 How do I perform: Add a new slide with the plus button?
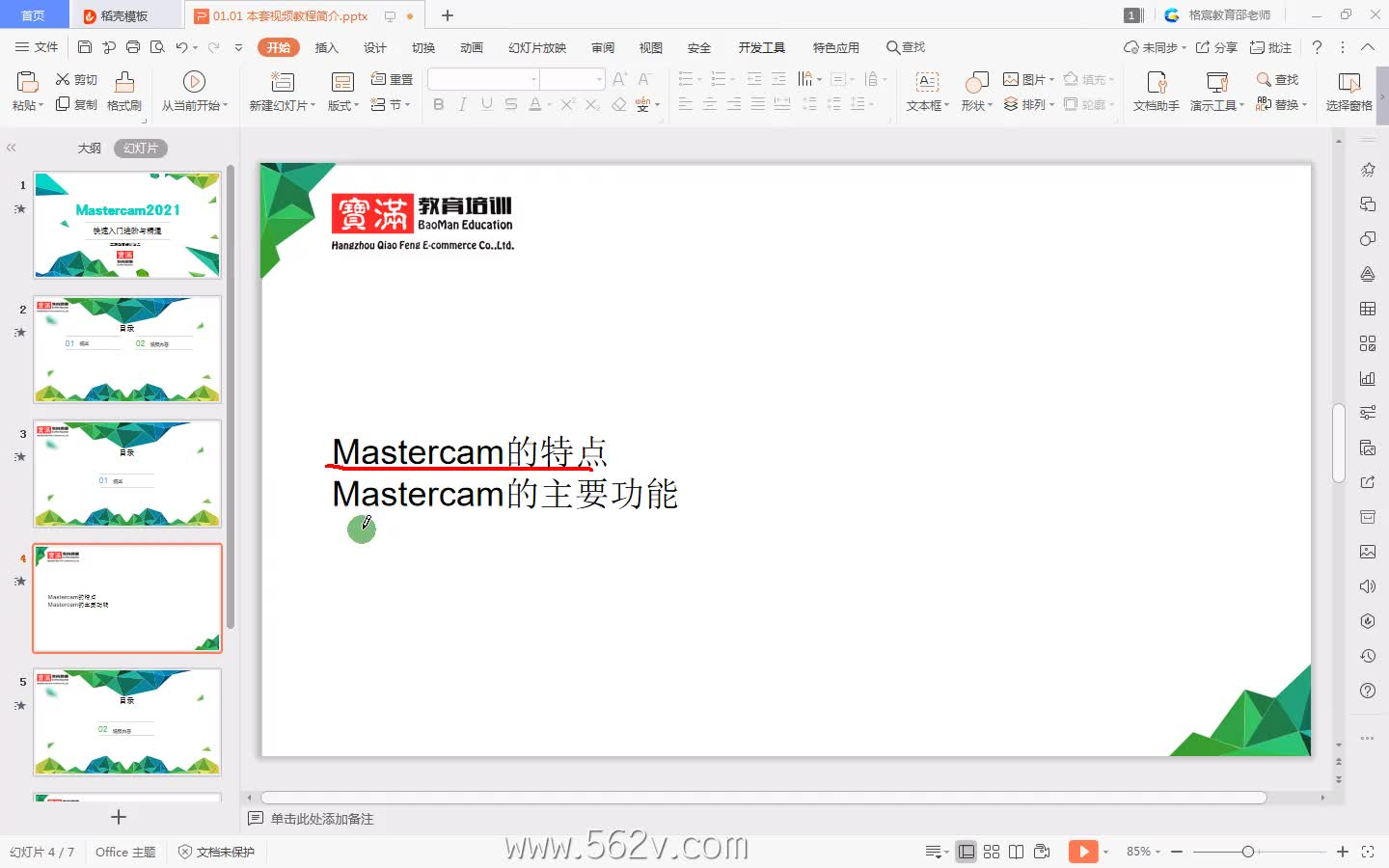pos(119,817)
